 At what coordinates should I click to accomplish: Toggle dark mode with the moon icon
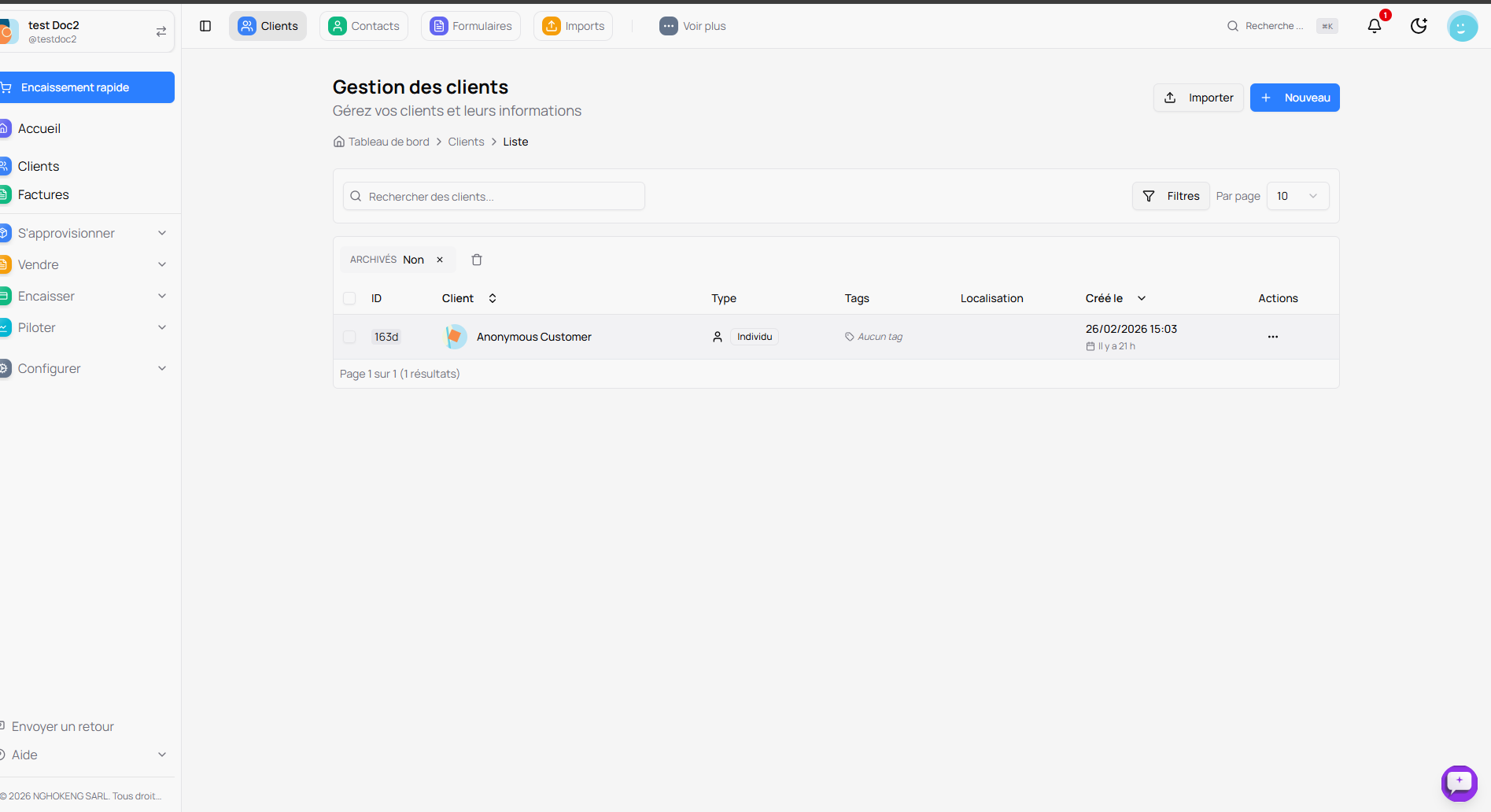1419,26
